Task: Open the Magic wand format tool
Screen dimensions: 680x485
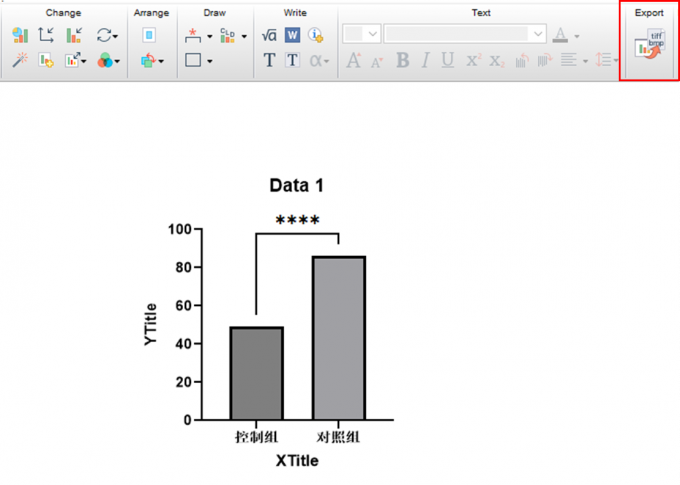Action: pyautogui.click(x=20, y=61)
